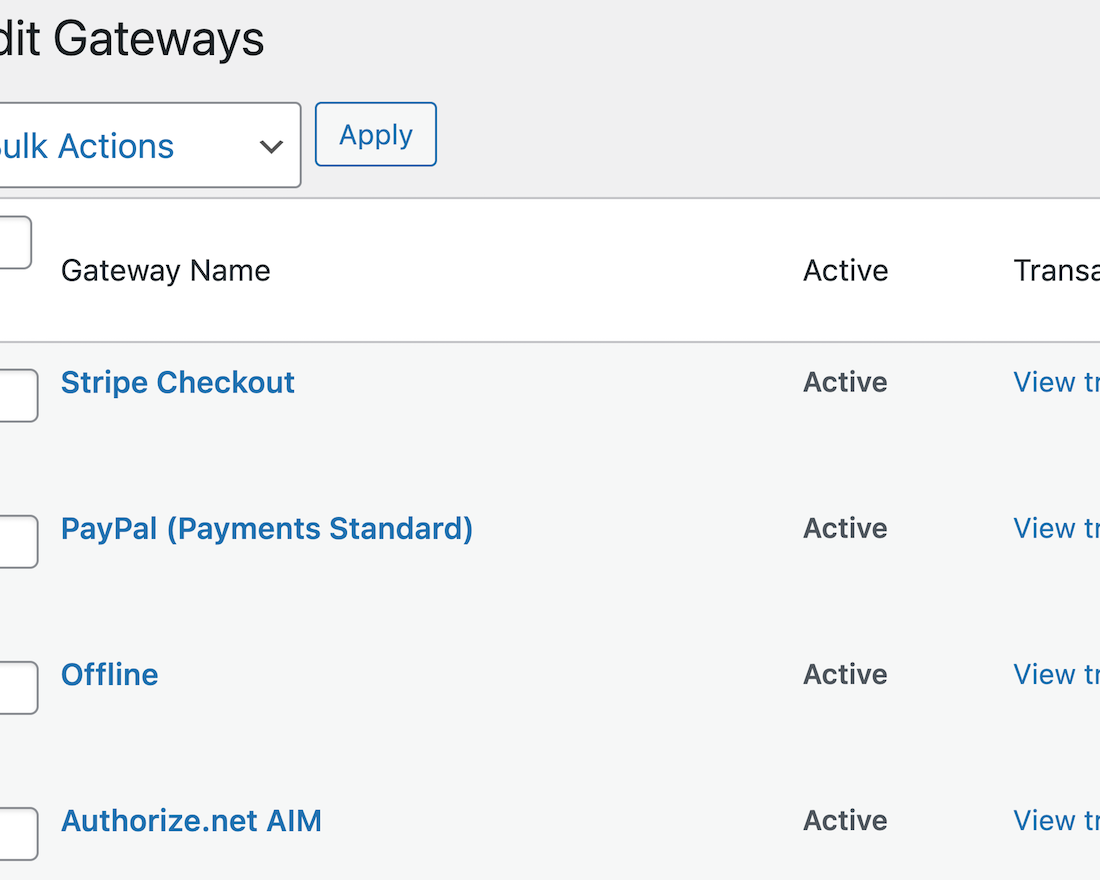Screen dimensions: 1100x880
Task: View transactions for the Offline gateway
Action: click(x=1056, y=674)
